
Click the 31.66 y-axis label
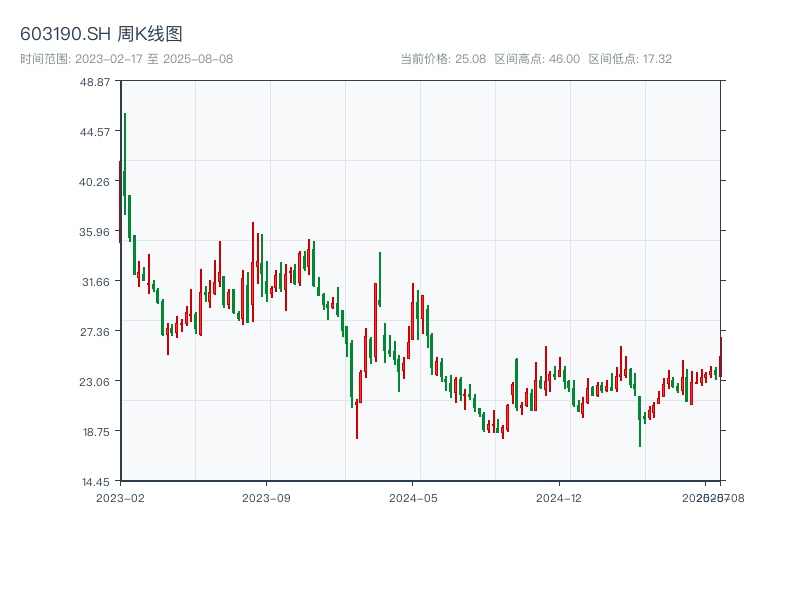tap(95, 281)
